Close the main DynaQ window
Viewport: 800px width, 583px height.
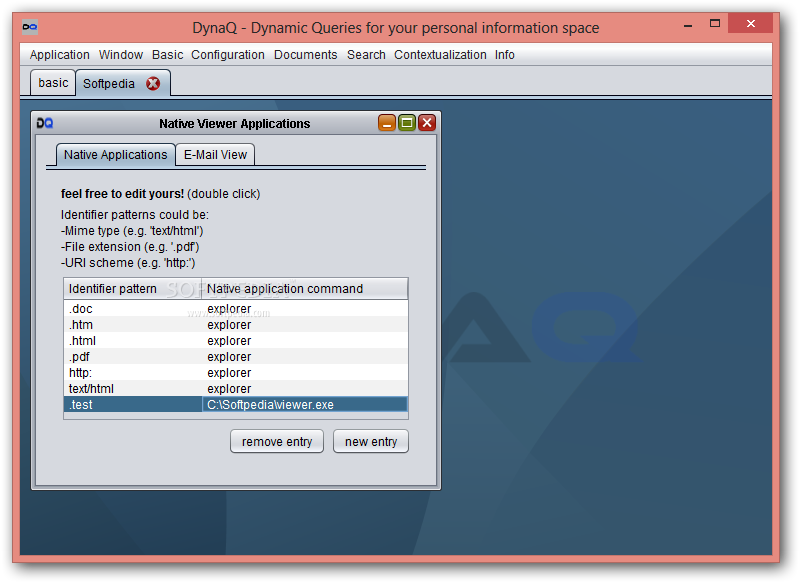pyautogui.click(x=751, y=23)
